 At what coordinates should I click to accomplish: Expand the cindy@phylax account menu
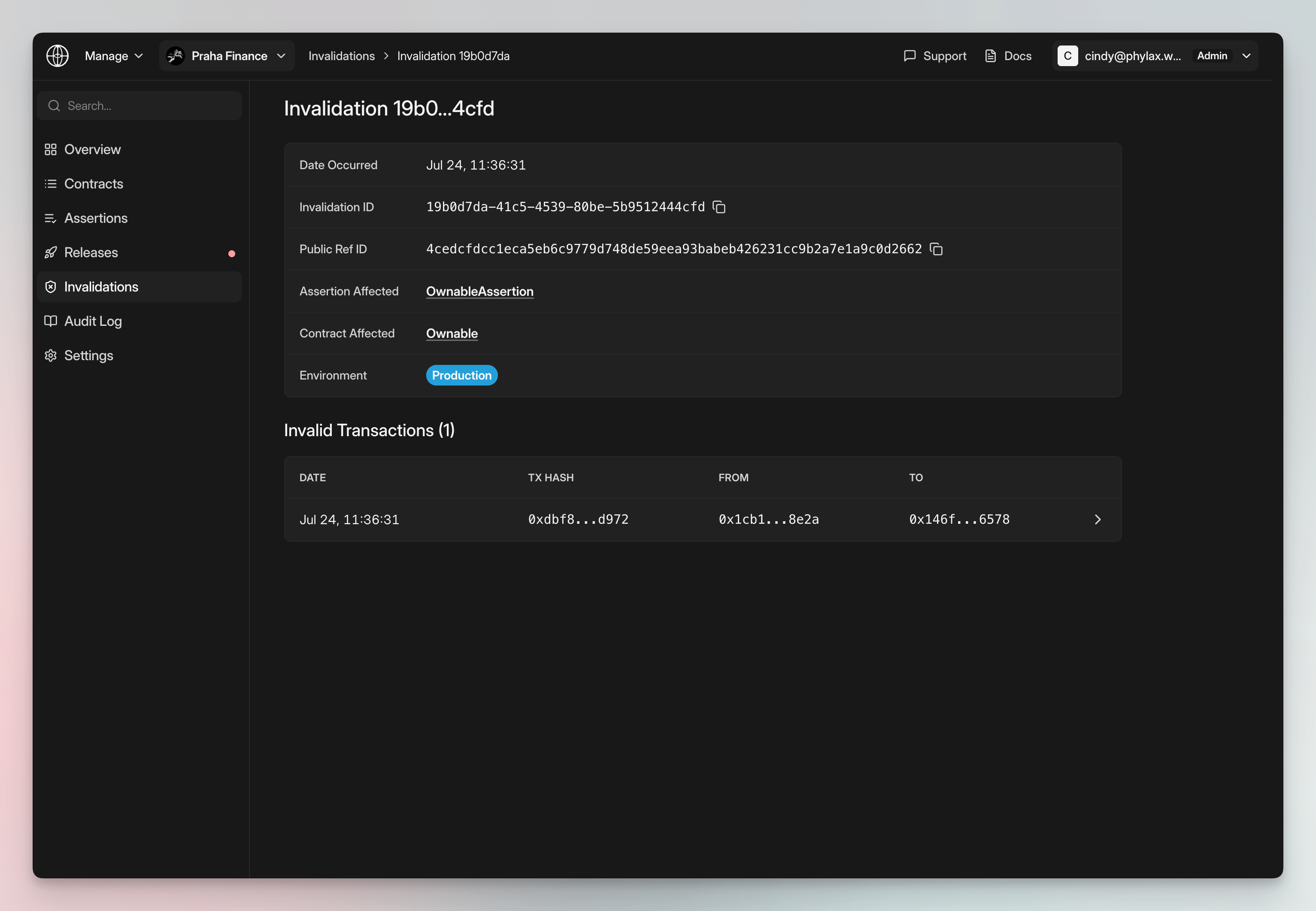[x=1155, y=56]
